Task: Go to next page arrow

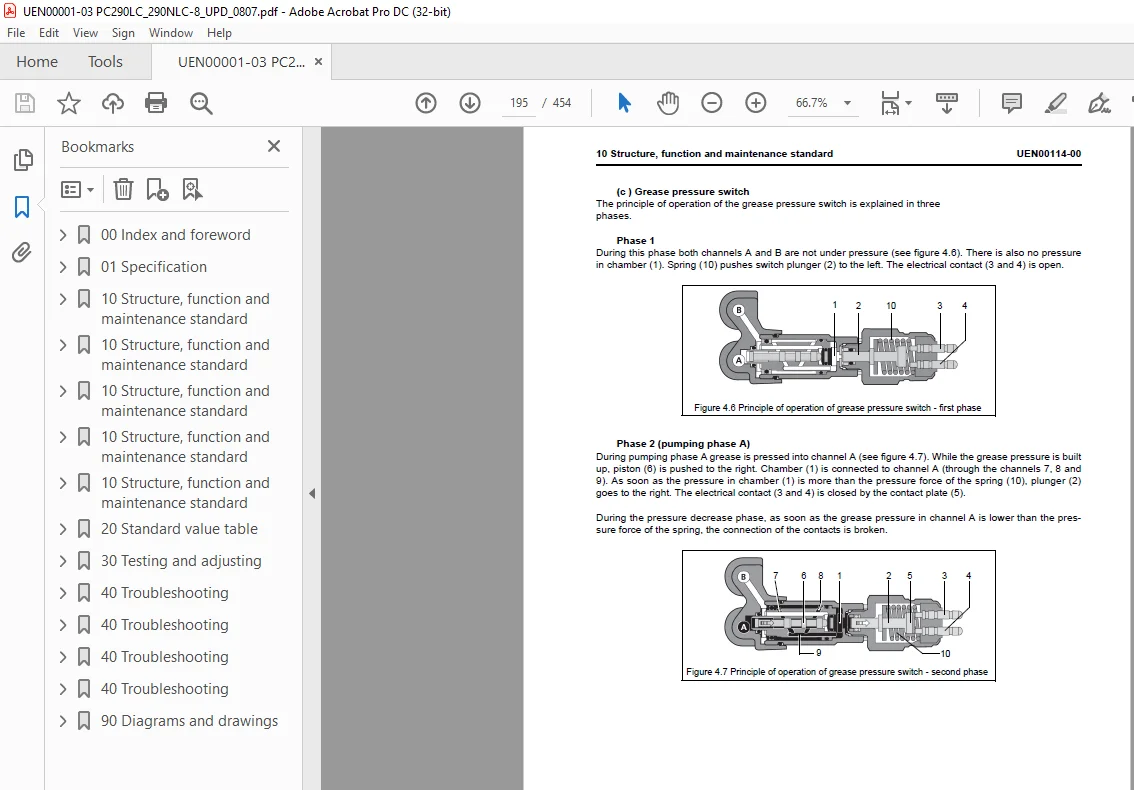Action: 470,103
